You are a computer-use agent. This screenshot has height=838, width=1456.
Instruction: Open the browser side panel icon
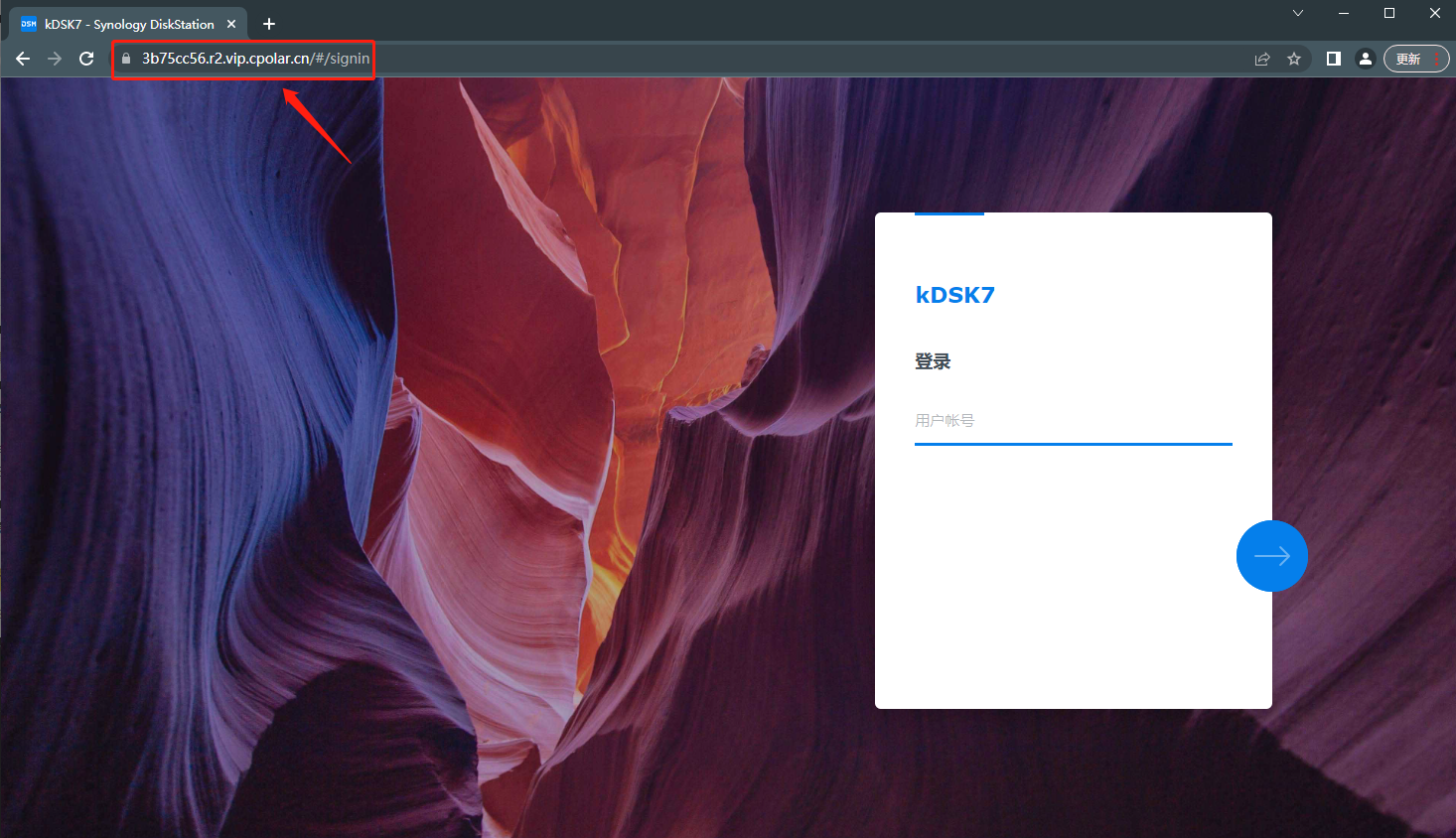1334,59
